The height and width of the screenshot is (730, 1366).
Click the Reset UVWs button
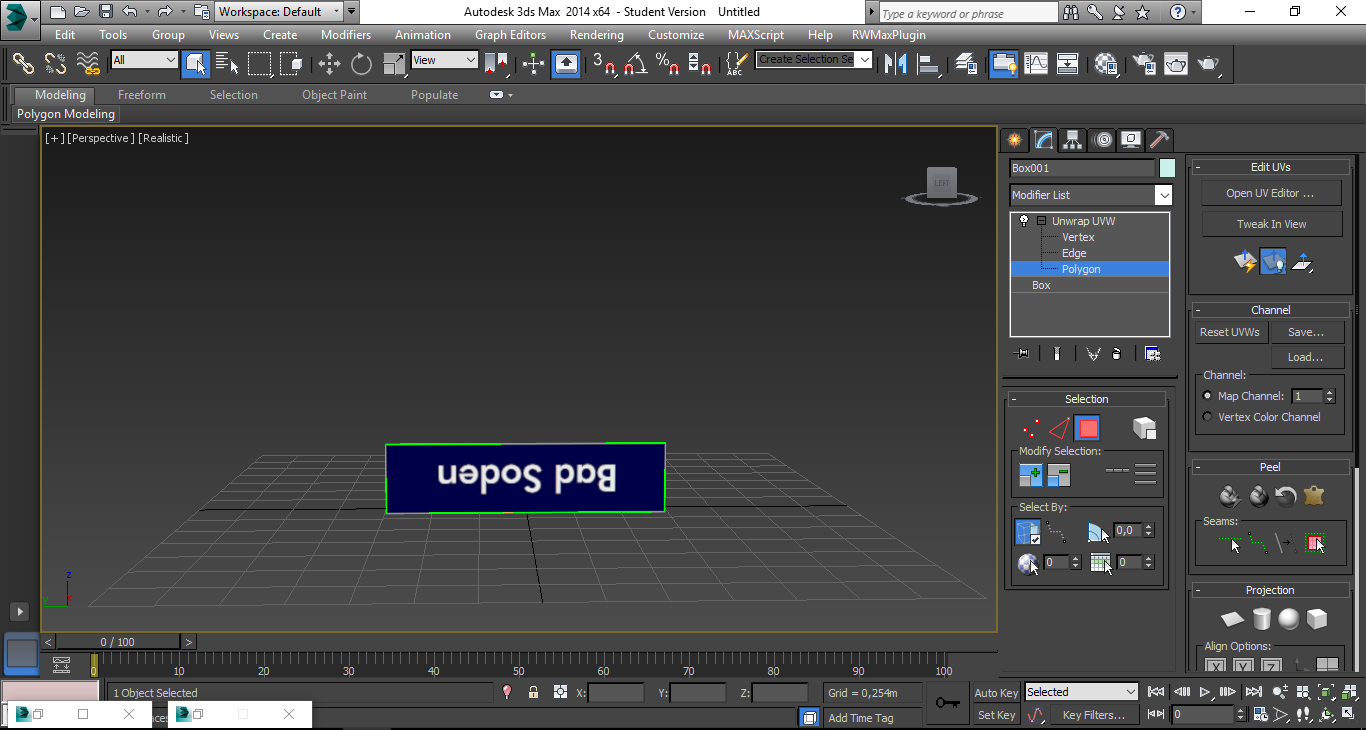(1230, 332)
